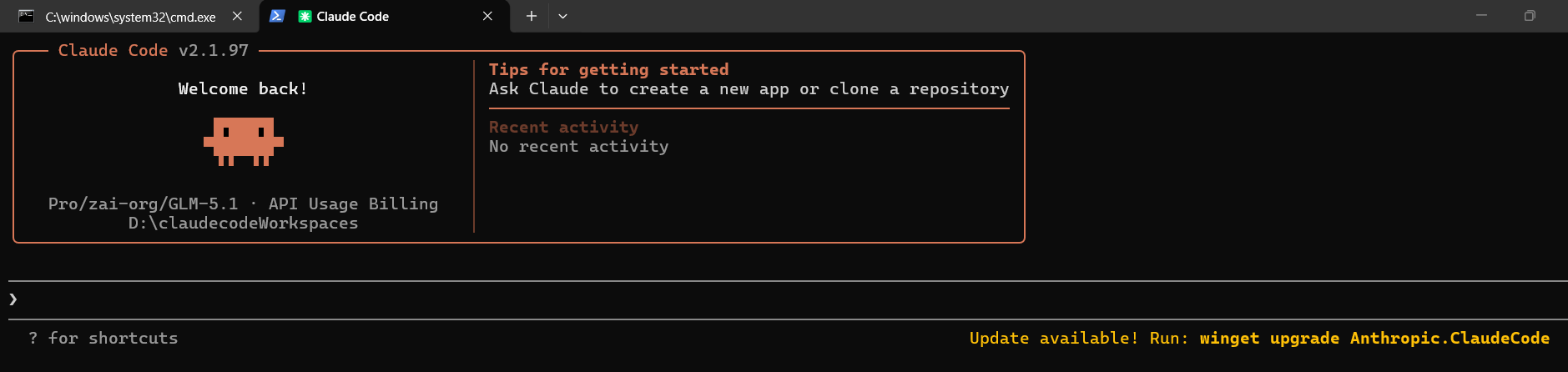Select the Claude Code tab
This screenshot has width=1568, height=372.
384,17
